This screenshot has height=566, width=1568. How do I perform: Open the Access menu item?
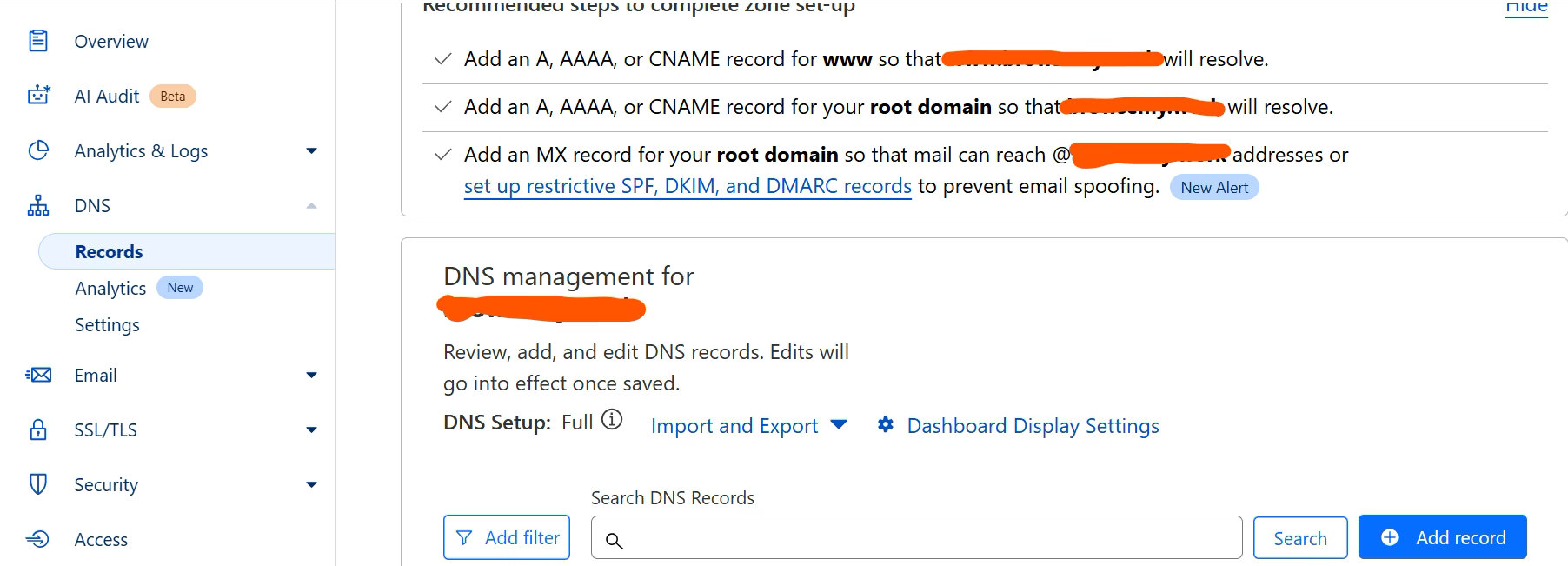pos(101,539)
